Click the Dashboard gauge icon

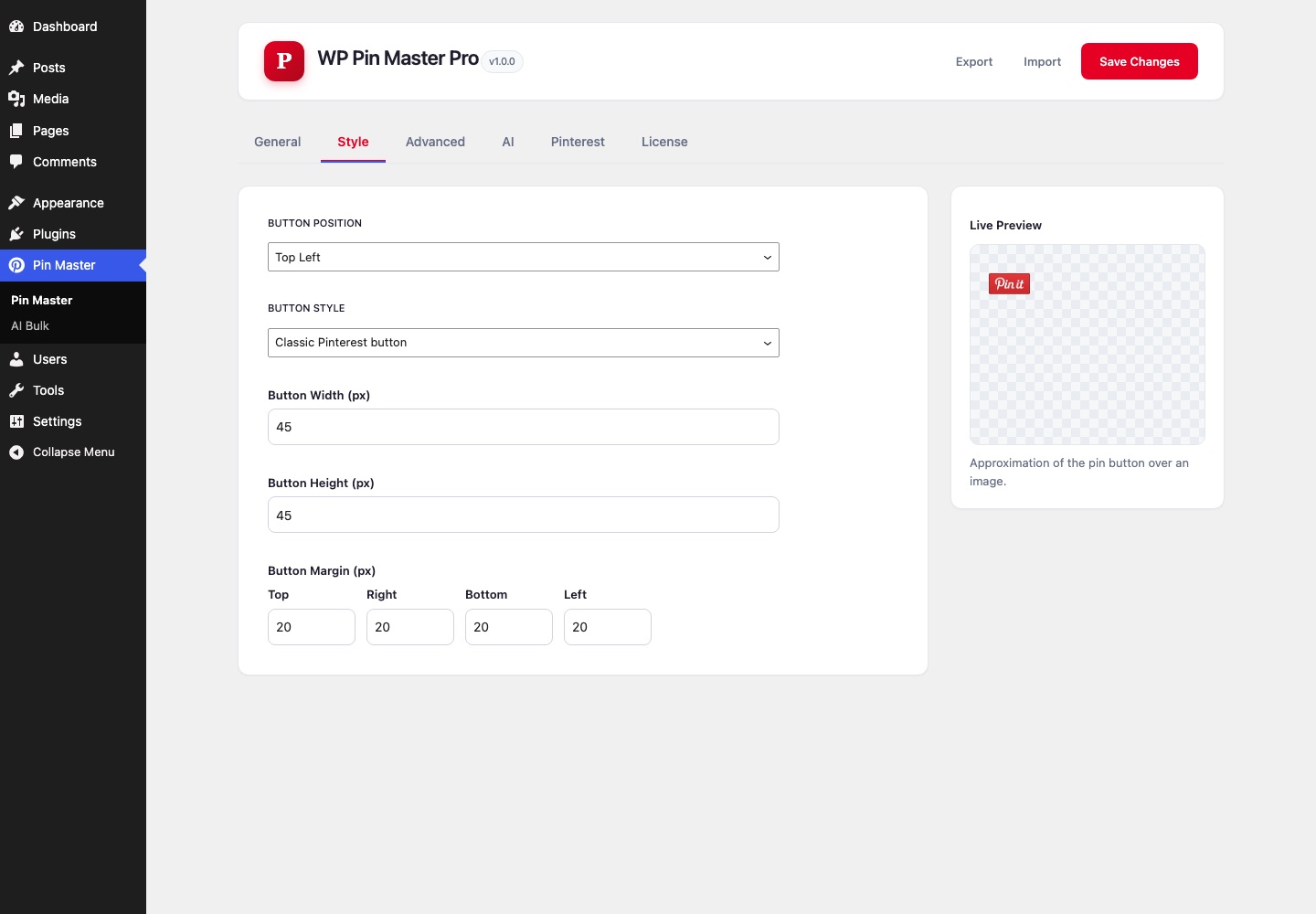16,27
